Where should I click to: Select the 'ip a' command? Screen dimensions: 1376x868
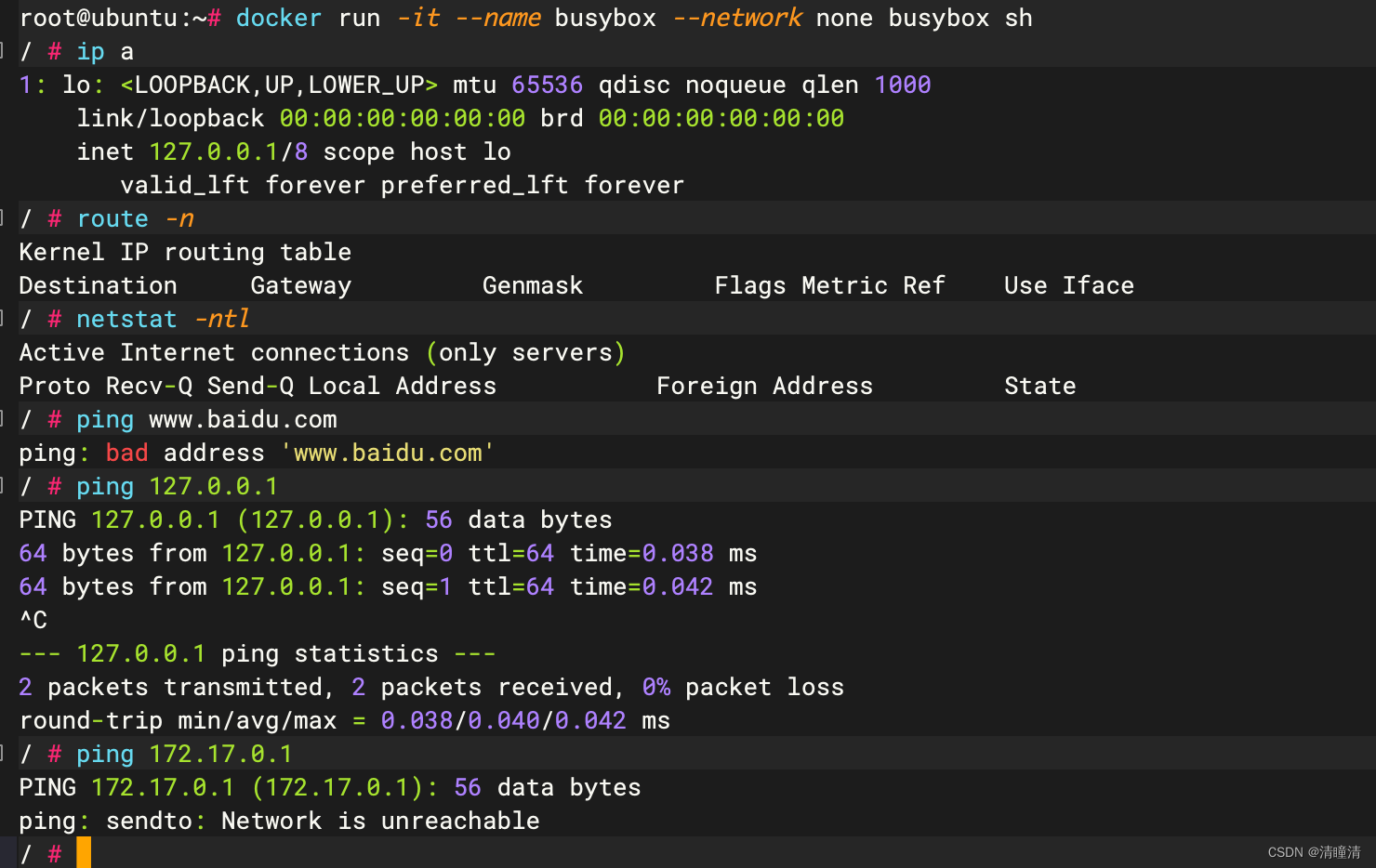tap(105, 51)
